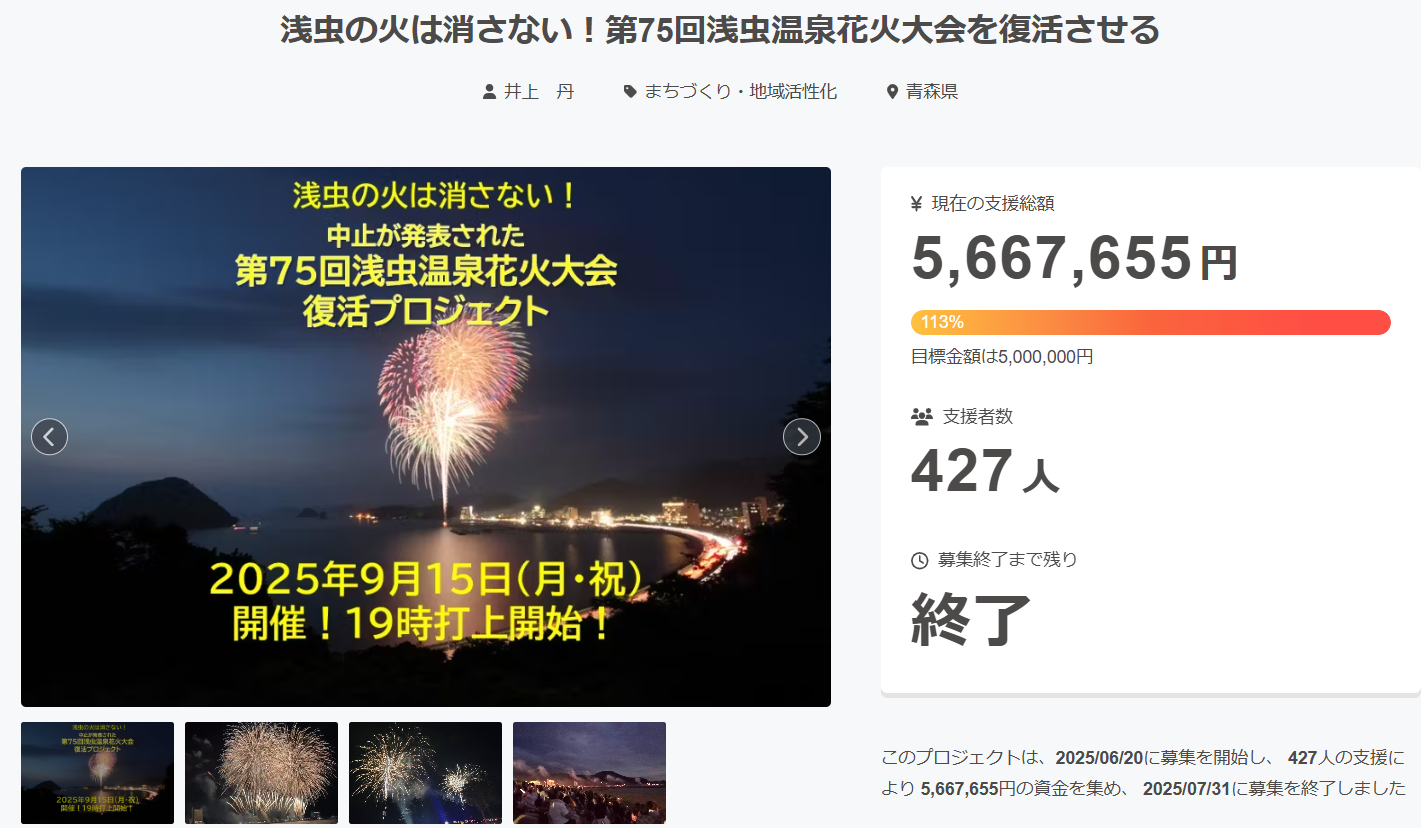
Task: Click the clock icon beside 募集終了まで残り
Action: point(920,561)
